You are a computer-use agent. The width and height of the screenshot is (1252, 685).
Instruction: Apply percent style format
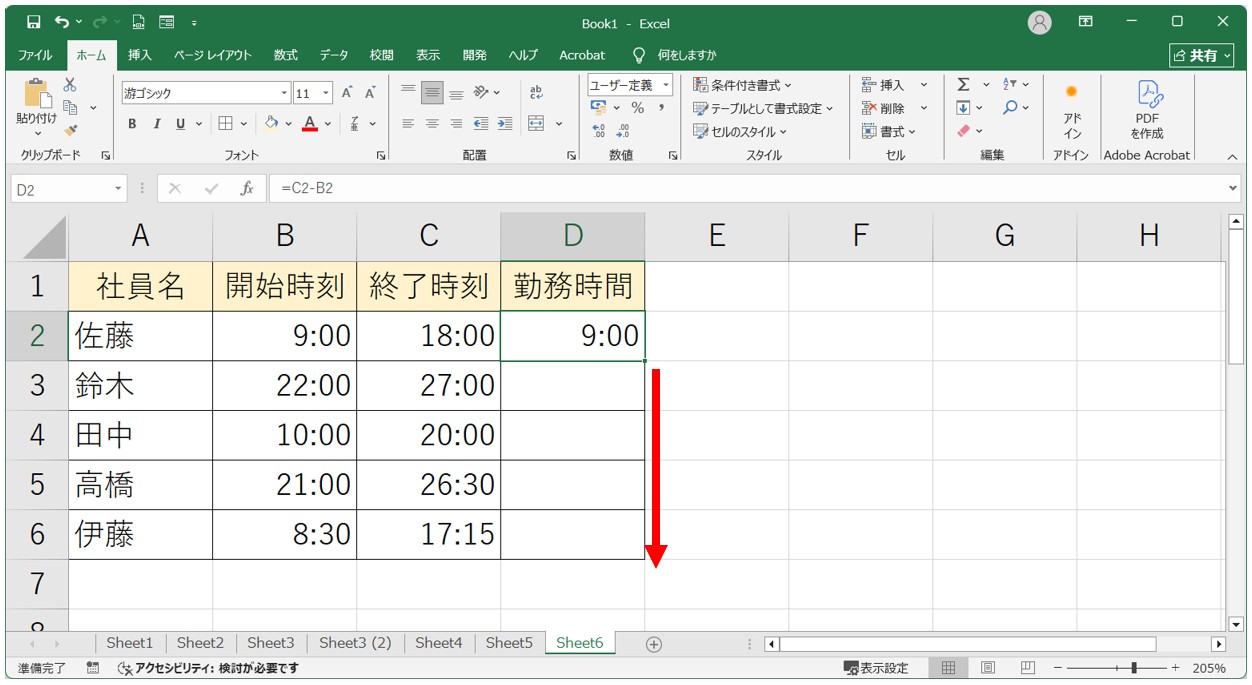pyautogui.click(x=637, y=108)
